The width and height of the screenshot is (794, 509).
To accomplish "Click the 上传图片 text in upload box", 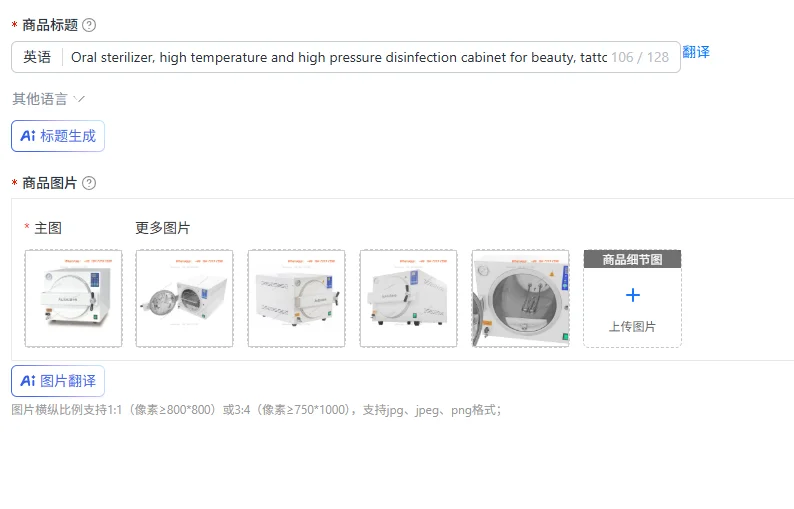I will click(632, 327).
